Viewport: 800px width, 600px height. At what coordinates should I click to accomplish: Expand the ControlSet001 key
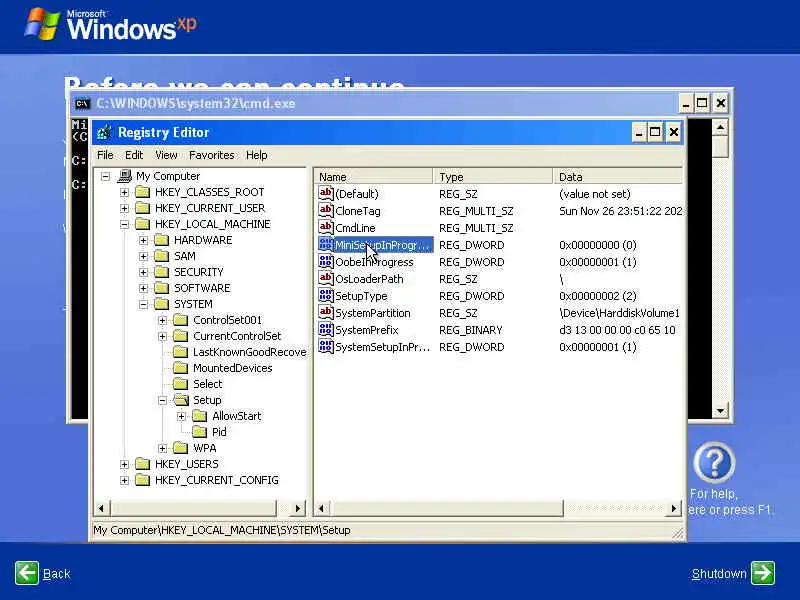(162, 320)
